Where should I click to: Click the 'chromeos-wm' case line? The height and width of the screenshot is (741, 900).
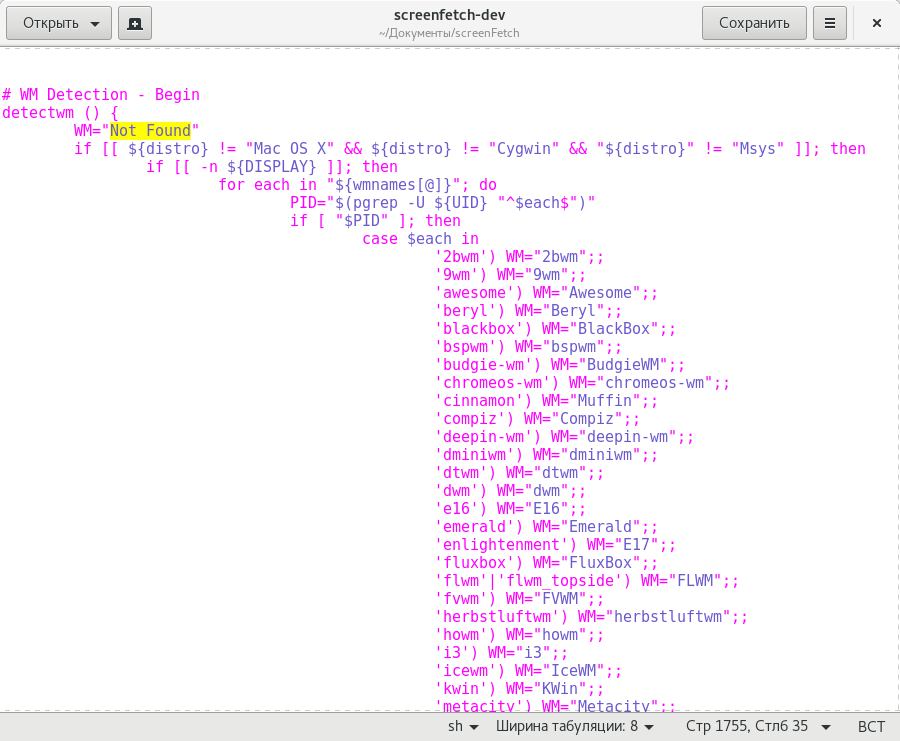[x=583, y=383]
